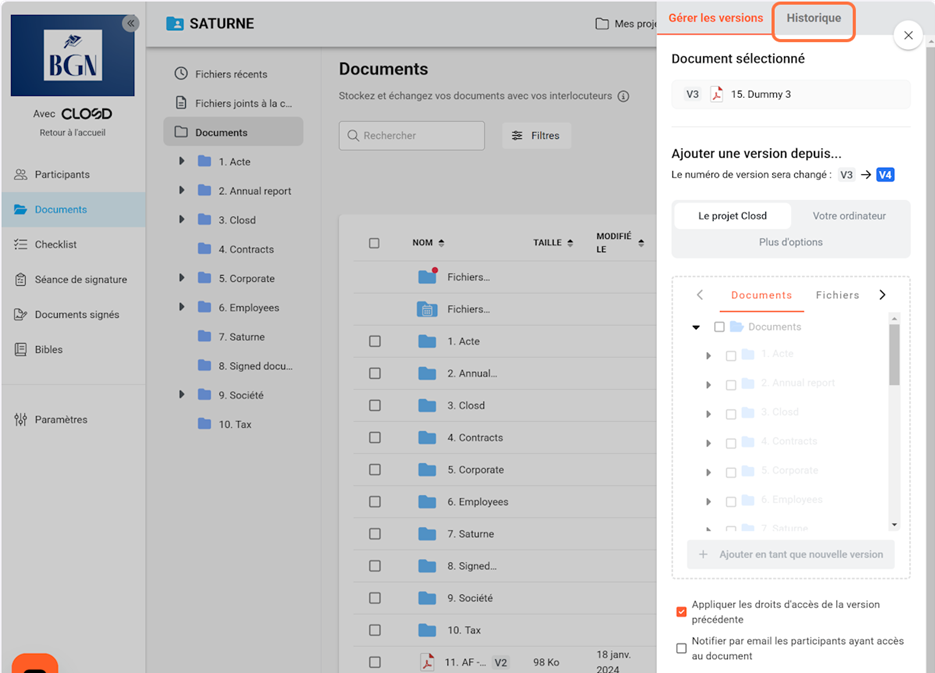Switch to the Historique tab

coord(813,19)
